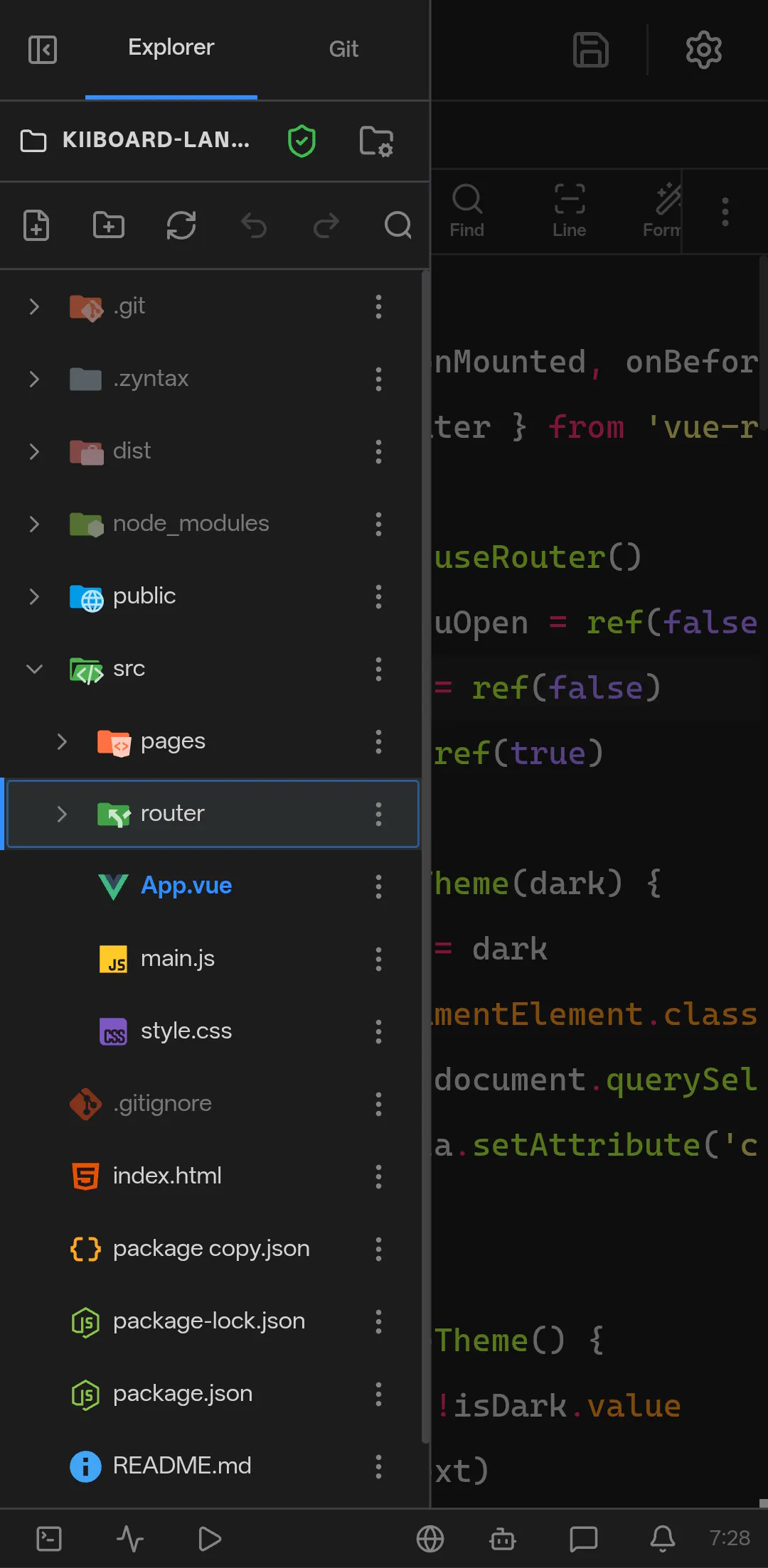Open options menu for public
This screenshot has height=1568, width=768.
(378, 596)
